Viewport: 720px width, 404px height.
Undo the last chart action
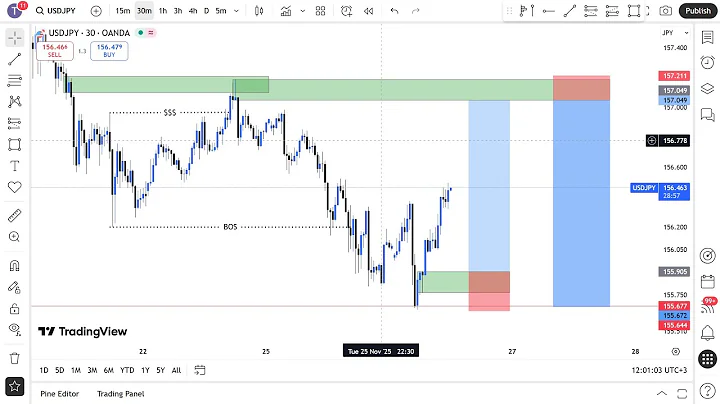[x=394, y=11]
